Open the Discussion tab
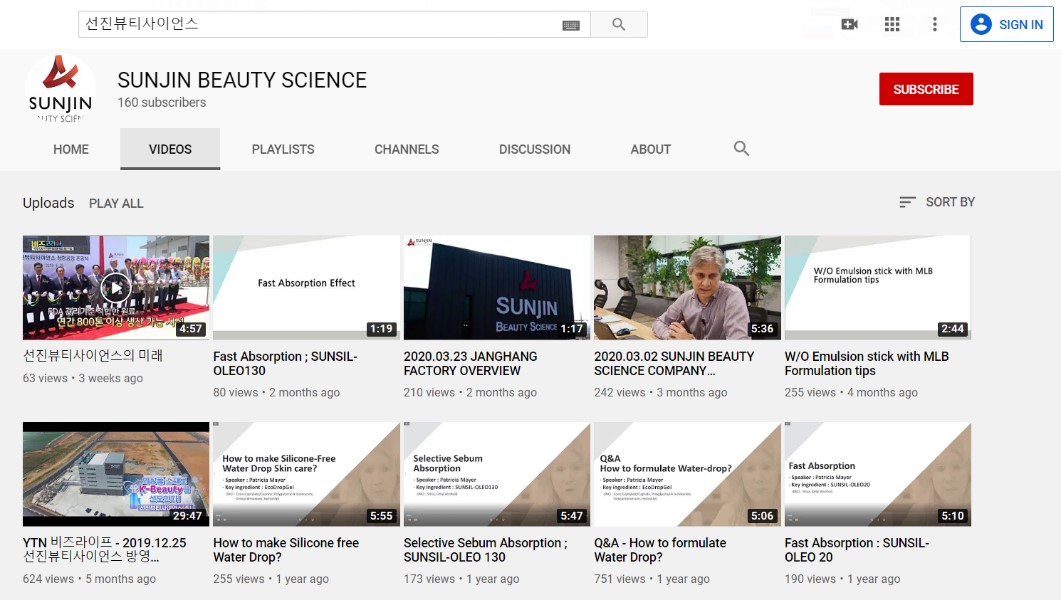Image resolution: width=1061 pixels, height=600 pixels. click(535, 149)
